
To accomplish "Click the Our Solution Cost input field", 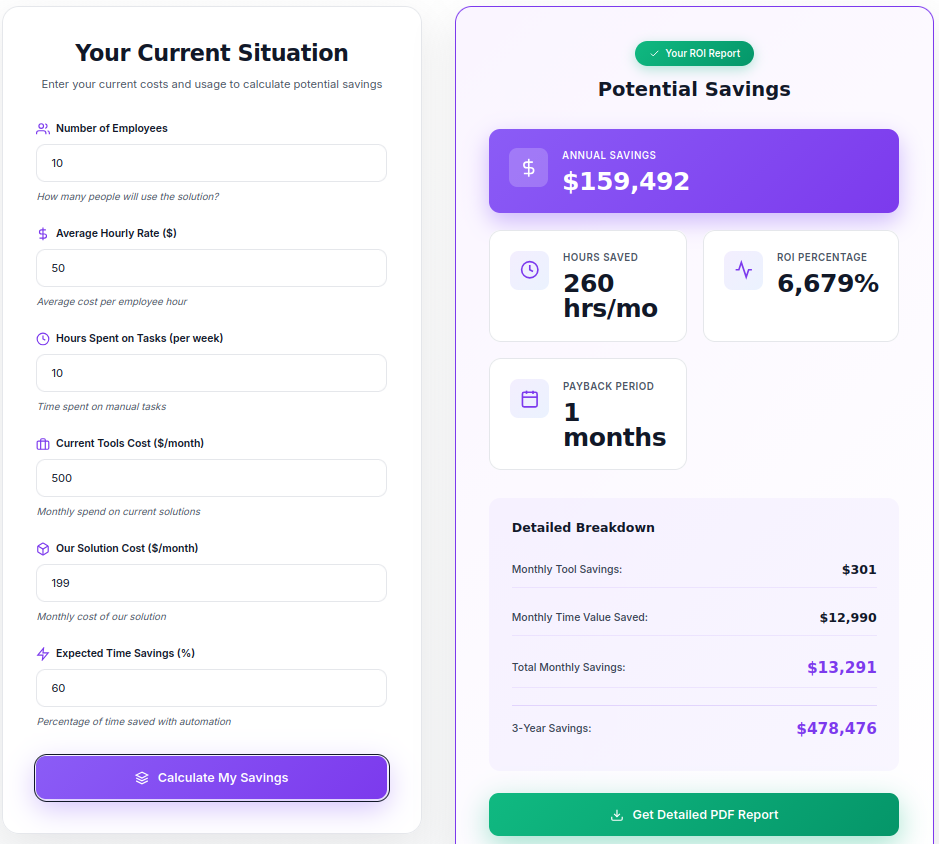I will click(211, 583).
